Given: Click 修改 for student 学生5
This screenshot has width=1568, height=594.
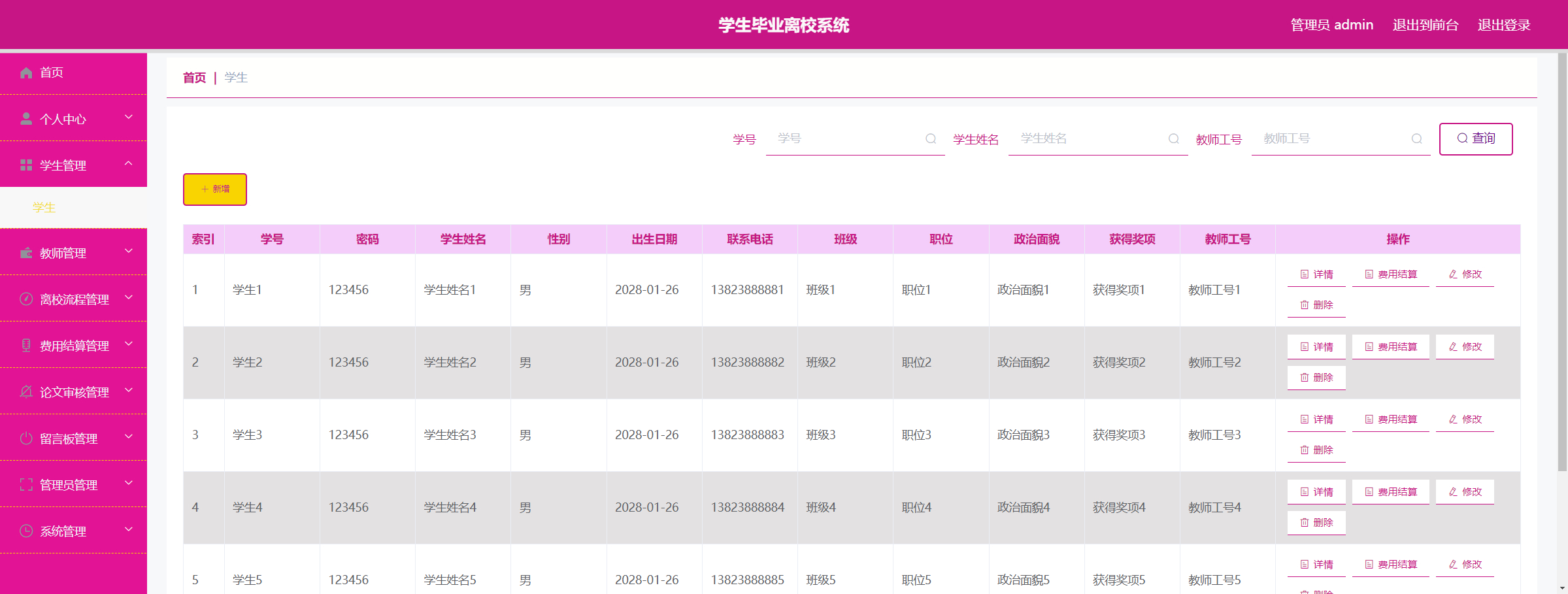Looking at the screenshot, I should click(1465, 565).
